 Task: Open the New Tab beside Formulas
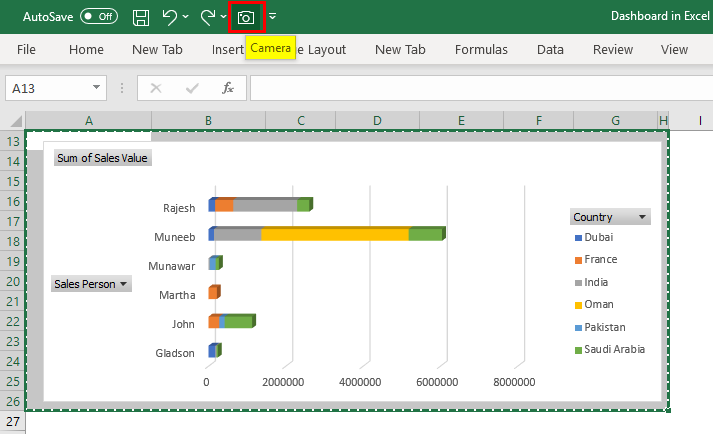[x=400, y=49]
